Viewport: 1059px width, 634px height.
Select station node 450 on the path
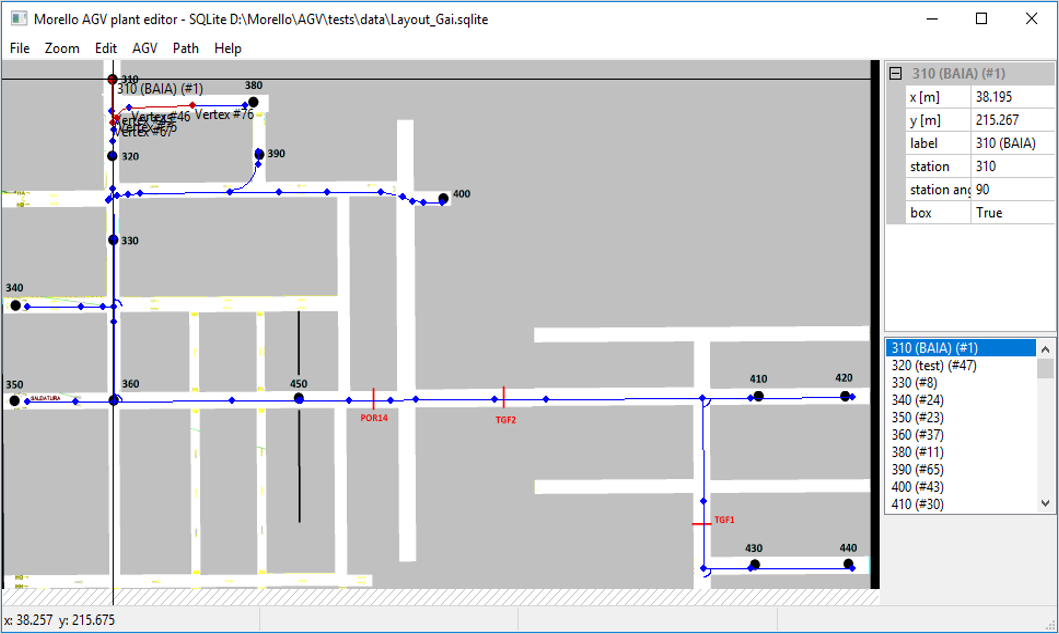pyautogui.click(x=299, y=398)
